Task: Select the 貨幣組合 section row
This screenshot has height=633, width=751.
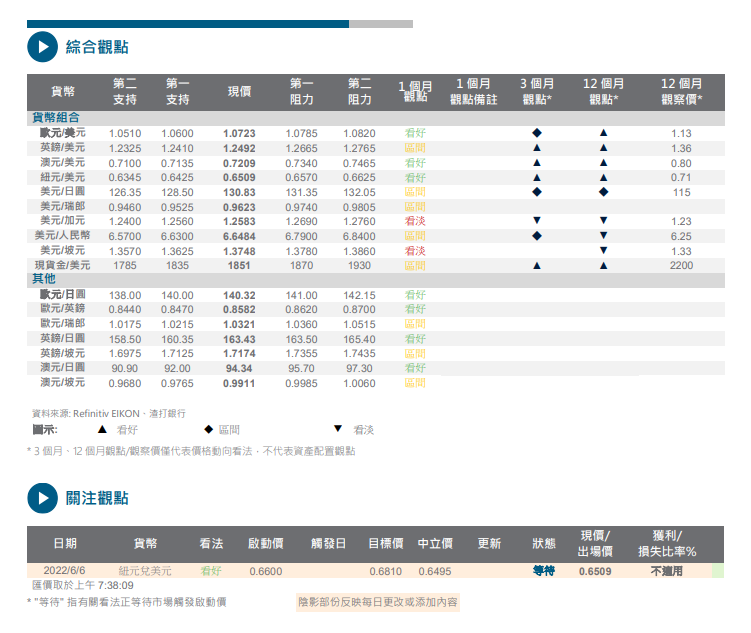Action: [58, 118]
